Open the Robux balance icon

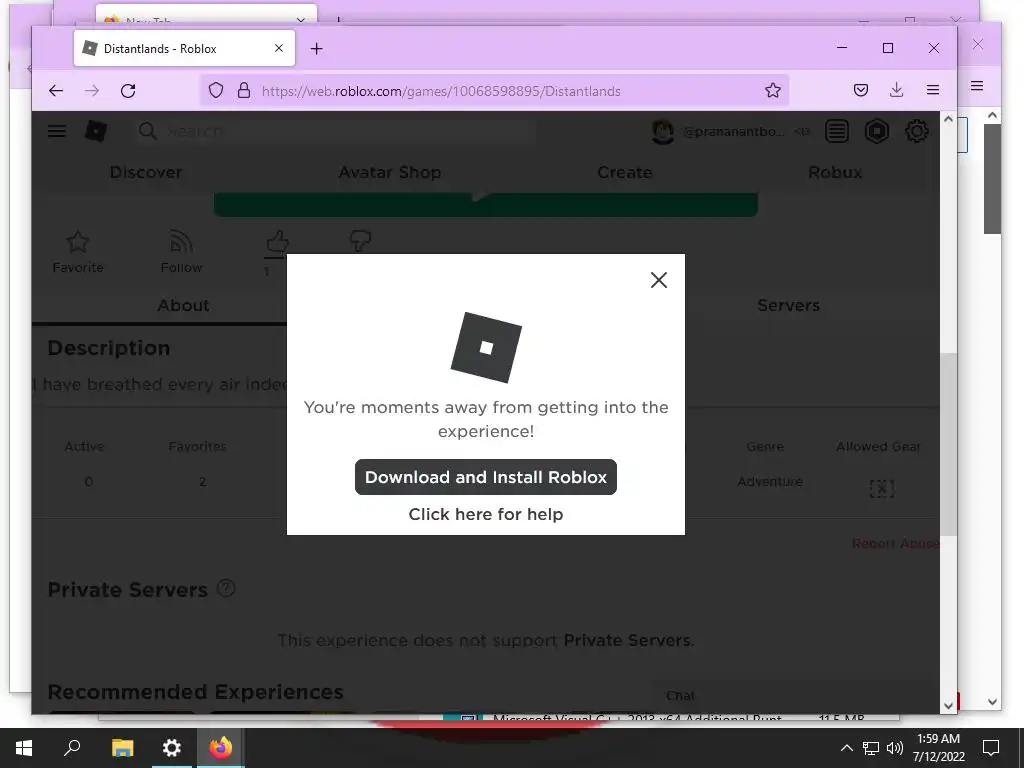(876, 131)
